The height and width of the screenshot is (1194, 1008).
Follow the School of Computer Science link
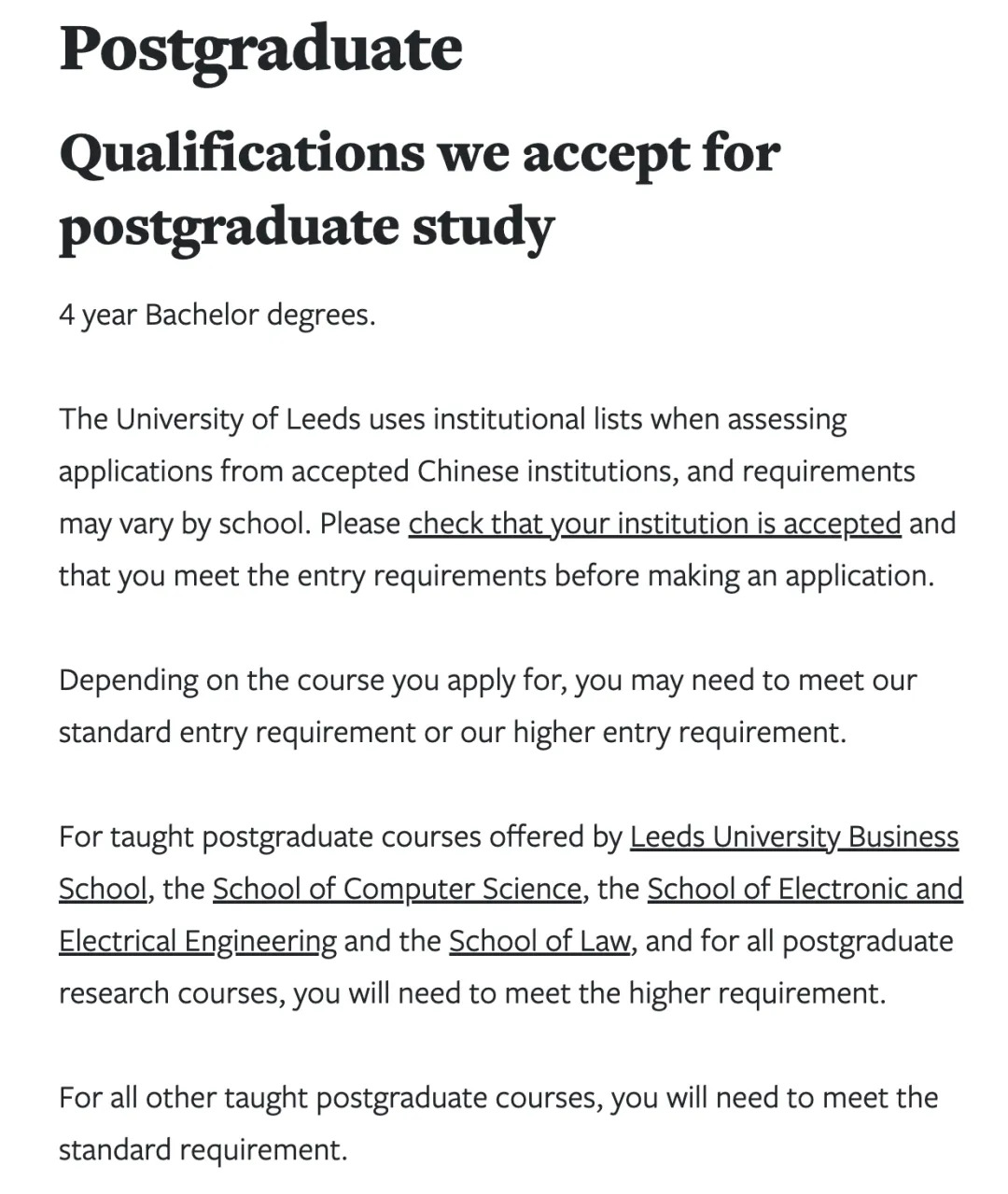pyautogui.click(x=397, y=890)
